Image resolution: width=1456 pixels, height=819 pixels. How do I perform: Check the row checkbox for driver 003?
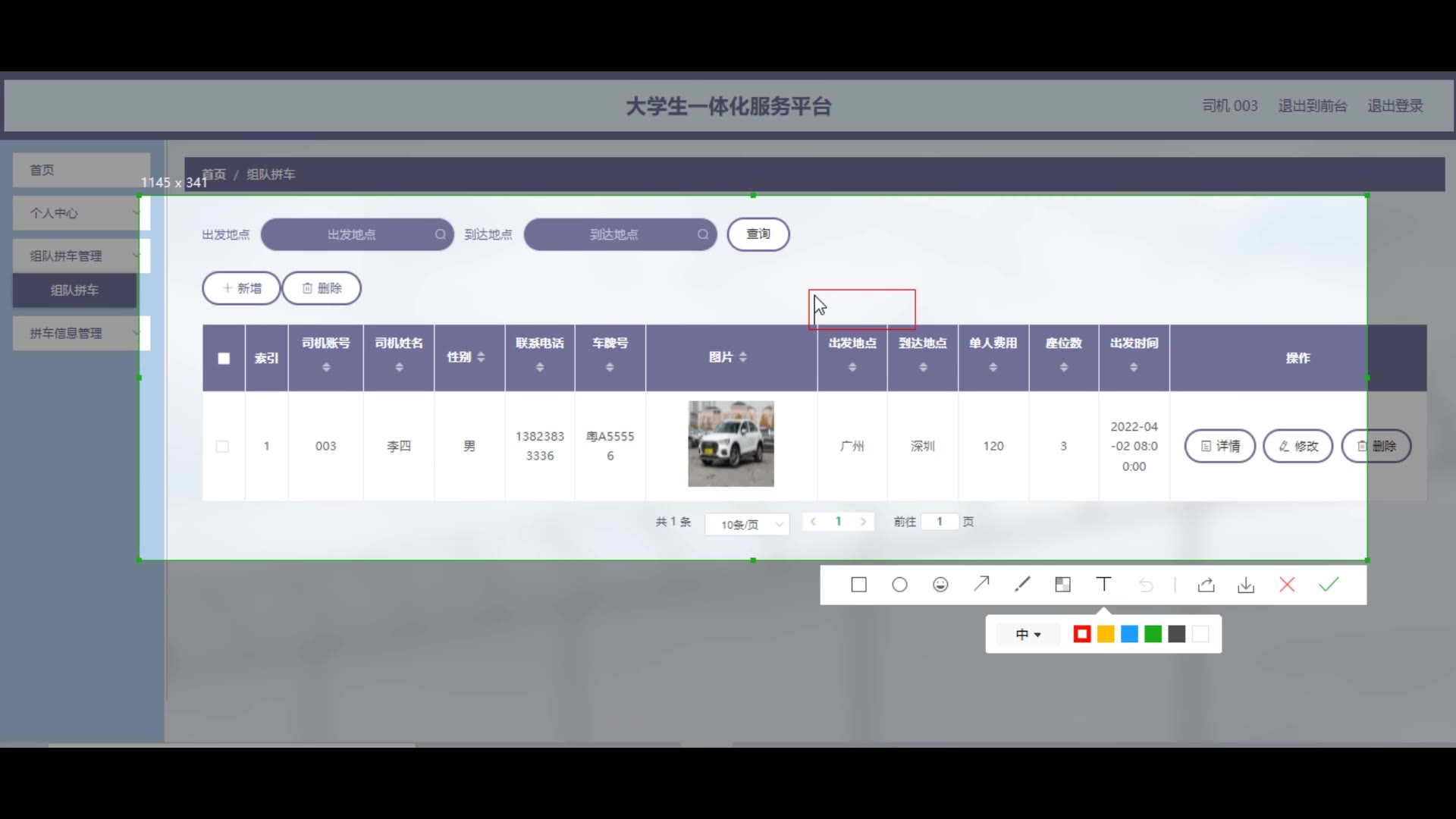[x=222, y=447]
